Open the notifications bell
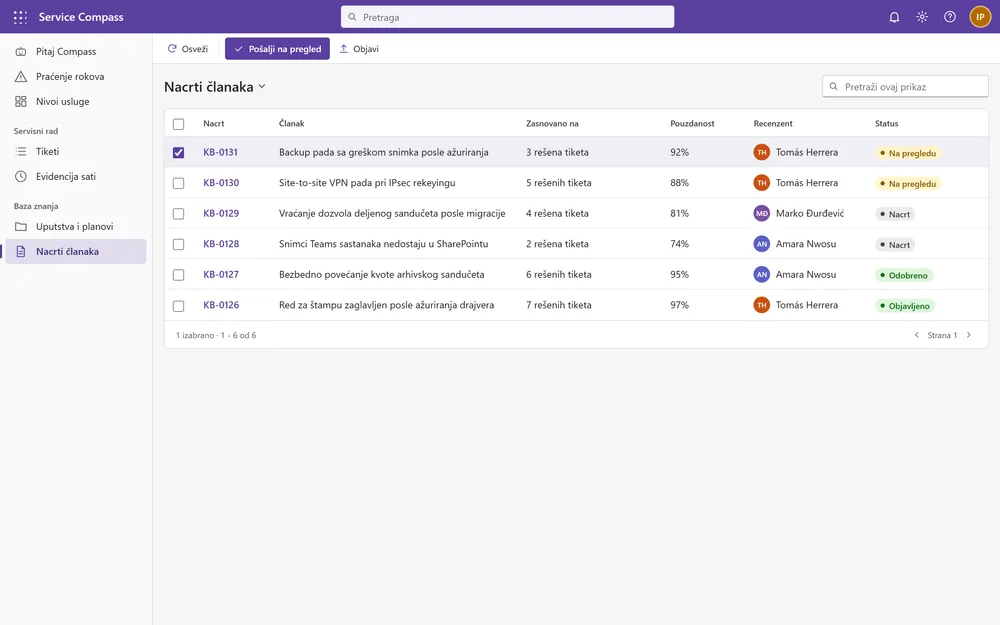The width and height of the screenshot is (1000, 625). (894, 17)
